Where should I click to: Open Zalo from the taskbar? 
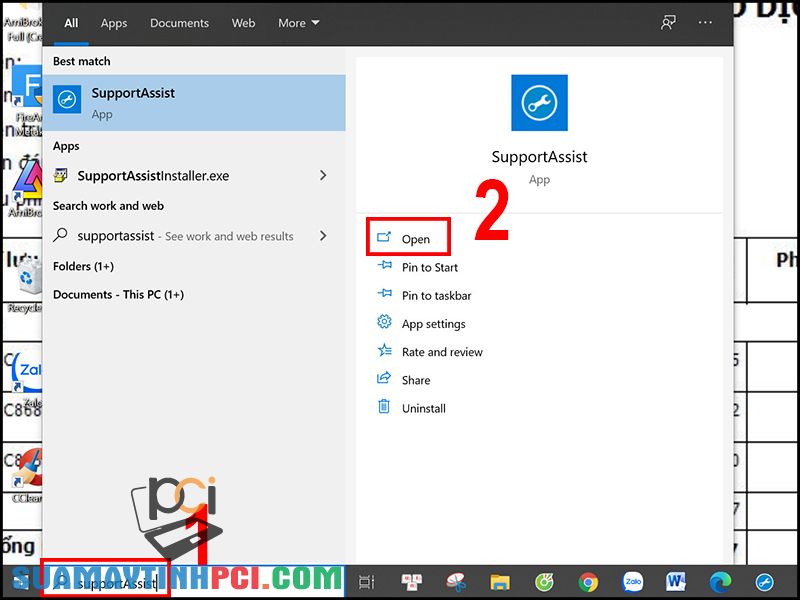pos(633,581)
